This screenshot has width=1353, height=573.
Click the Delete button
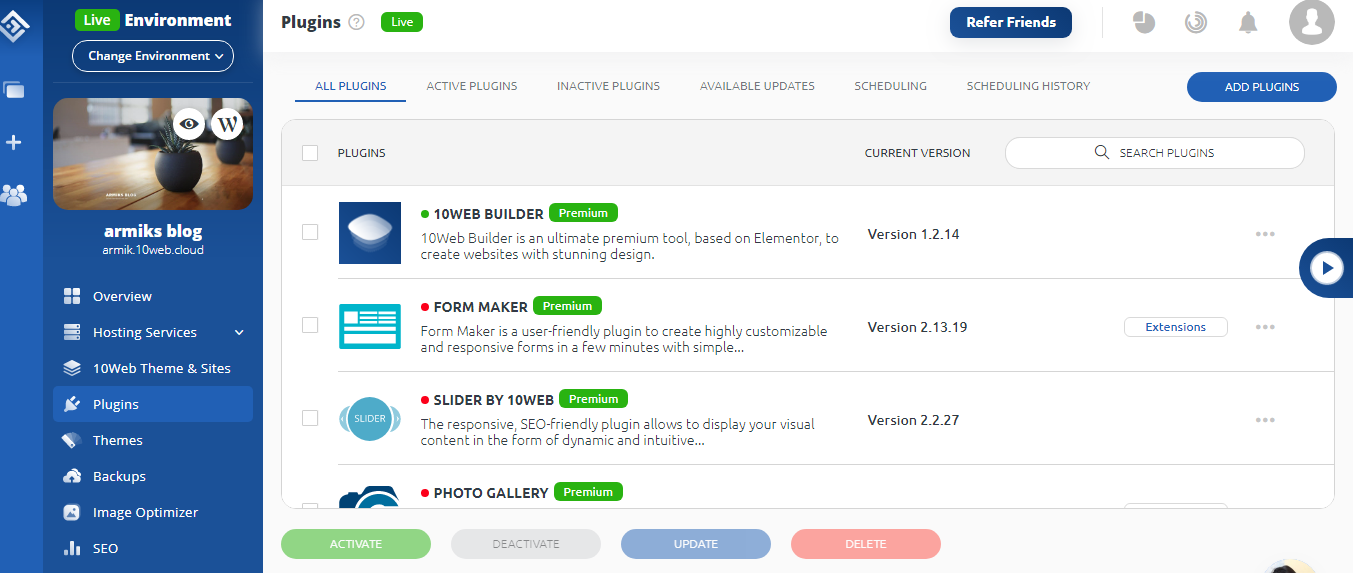point(866,544)
